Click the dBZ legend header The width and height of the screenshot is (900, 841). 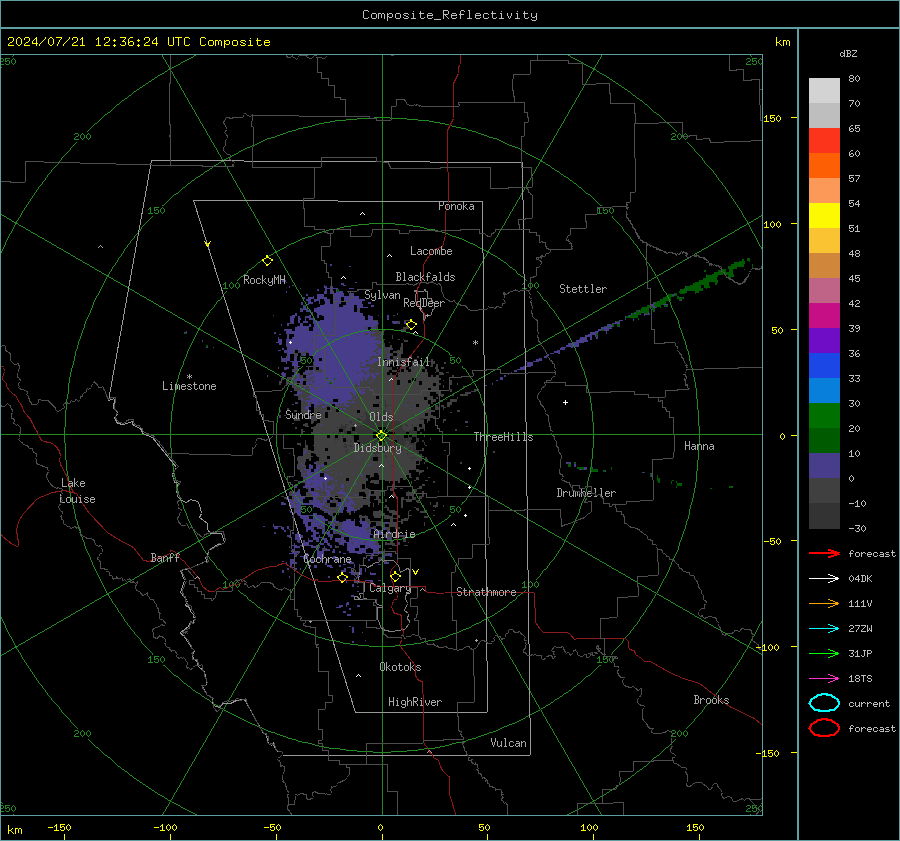coord(848,53)
